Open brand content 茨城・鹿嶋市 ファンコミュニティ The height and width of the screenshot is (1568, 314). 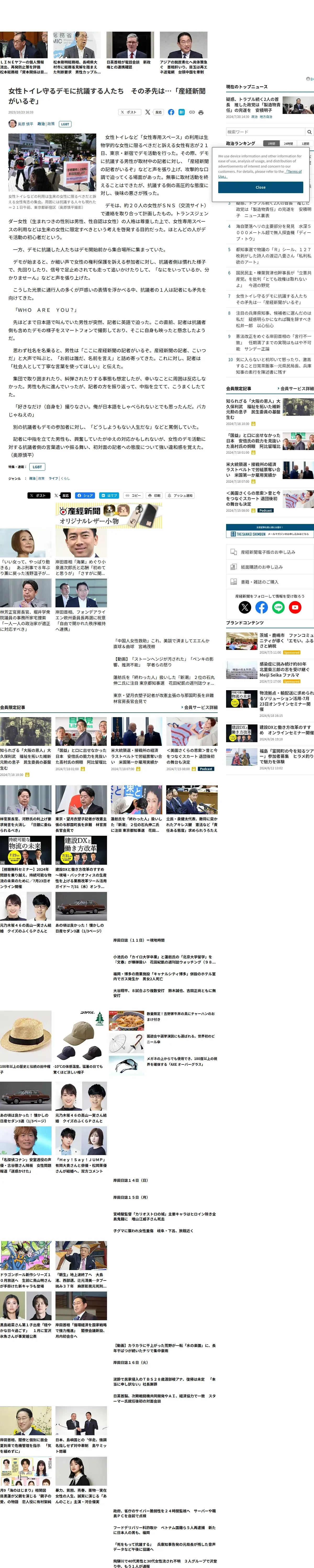tap(287, 640)
